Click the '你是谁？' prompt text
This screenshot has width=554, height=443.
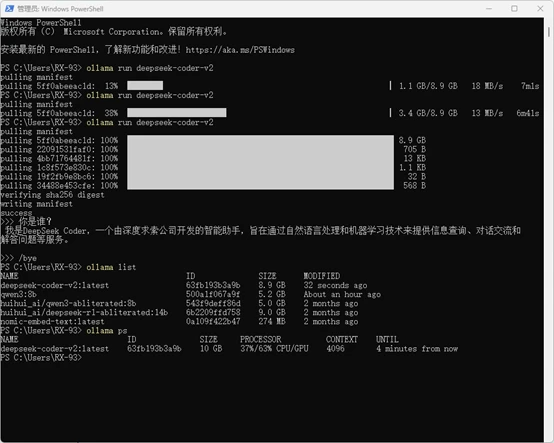tap(35, 222)
